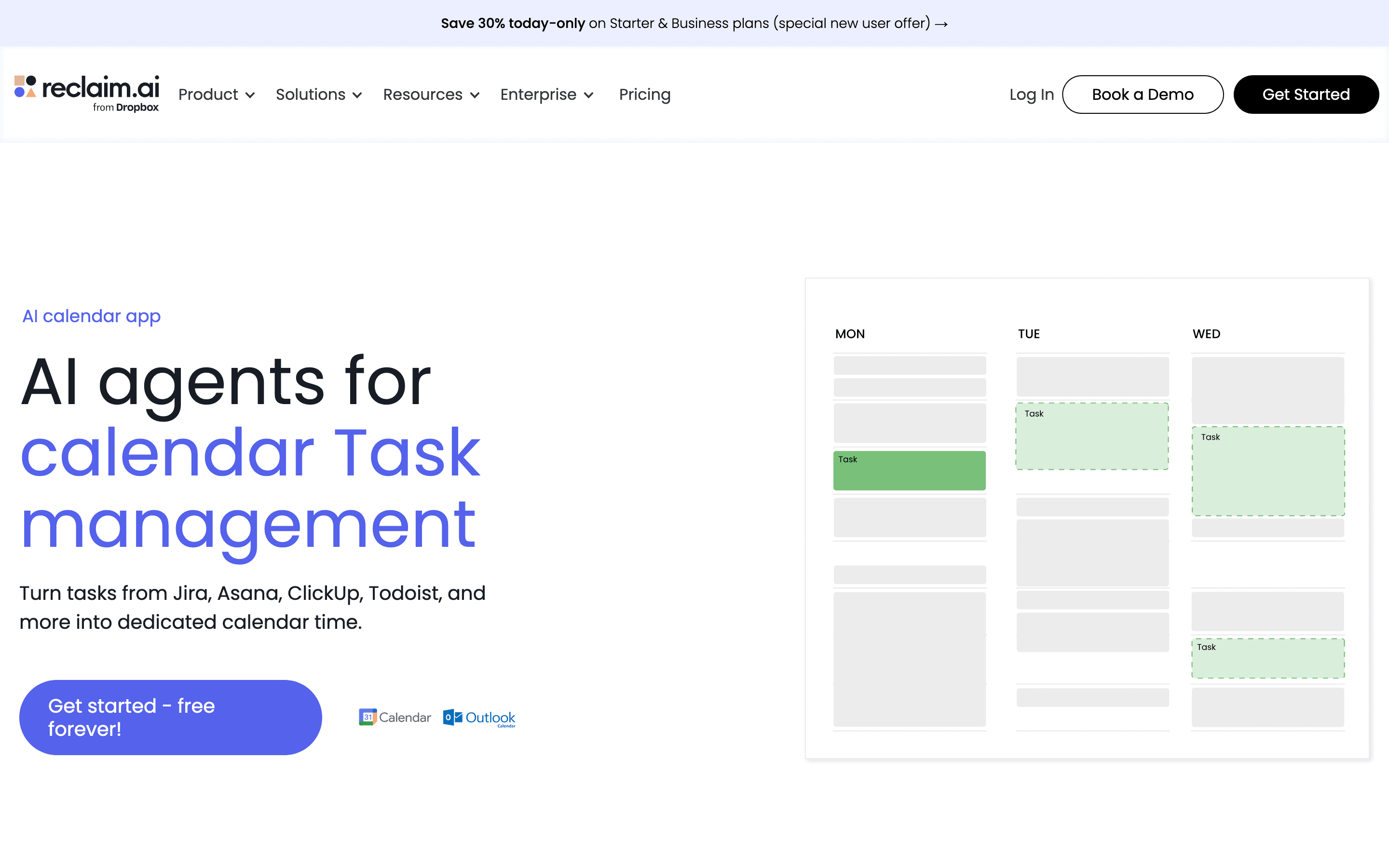The image size is (1389, 868).
Task: Click the MON column header
Action: pyautogui.click(x=849, y=334)
